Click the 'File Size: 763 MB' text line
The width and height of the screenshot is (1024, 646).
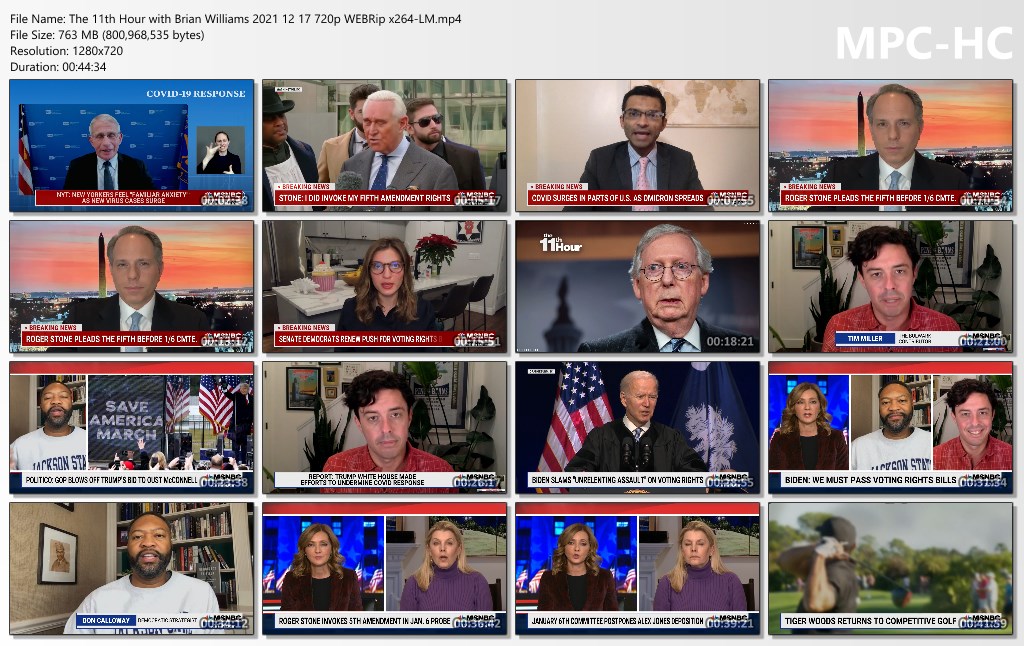[x=107, y=35]
